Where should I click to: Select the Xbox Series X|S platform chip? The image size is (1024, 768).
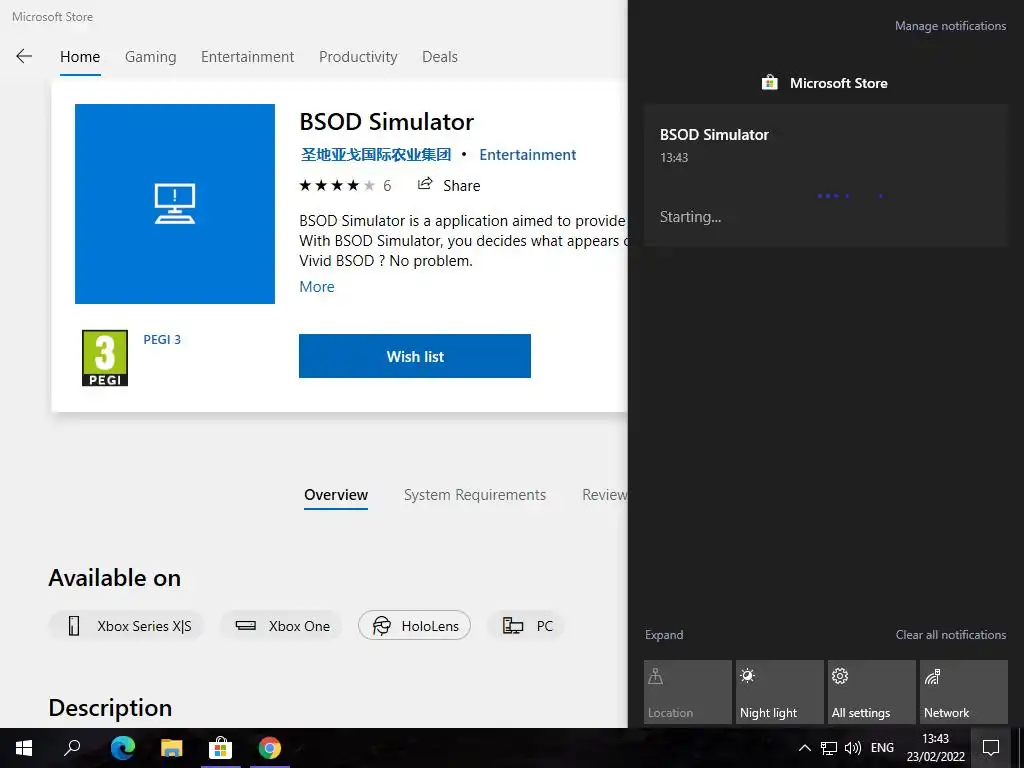click(x=126, y=626)
